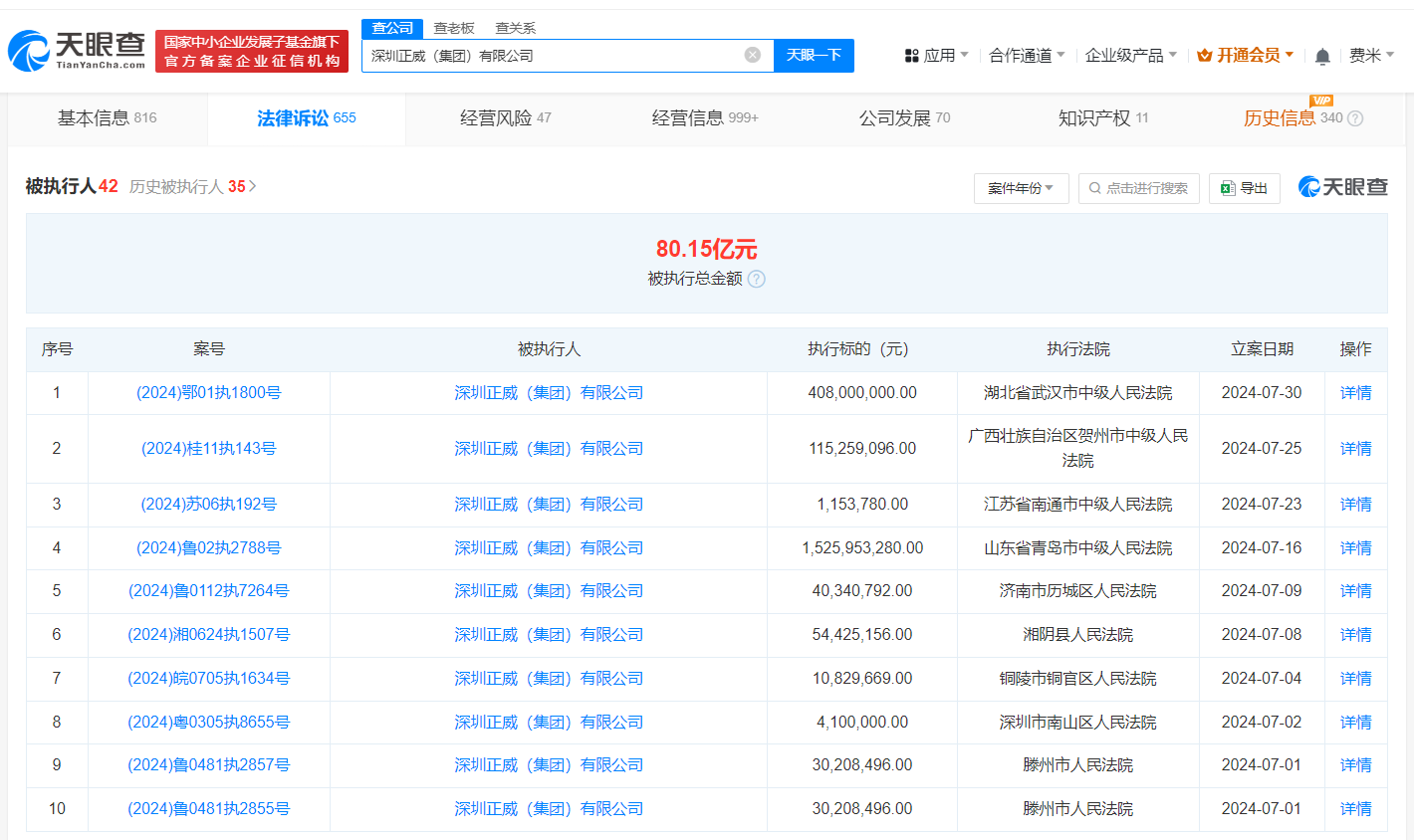Click the help question mark under 被执行总金额

(x=756, y=280)
